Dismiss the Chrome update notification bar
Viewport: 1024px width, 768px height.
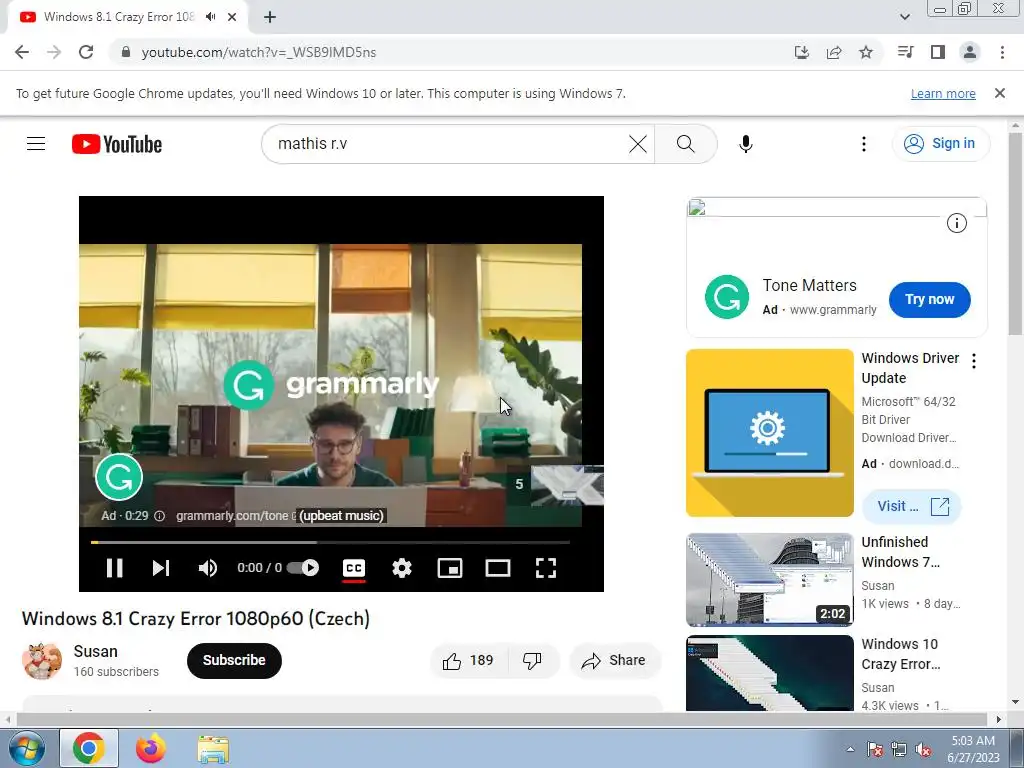(1000, 93)
